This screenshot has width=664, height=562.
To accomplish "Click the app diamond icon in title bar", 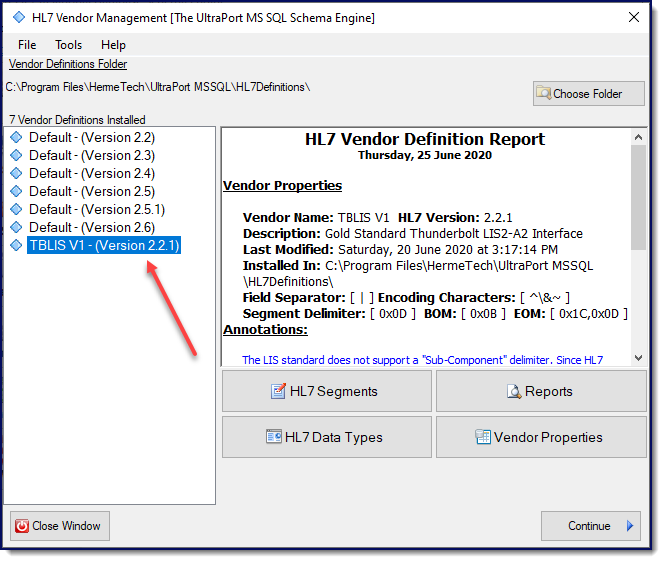I will (19, 17).
